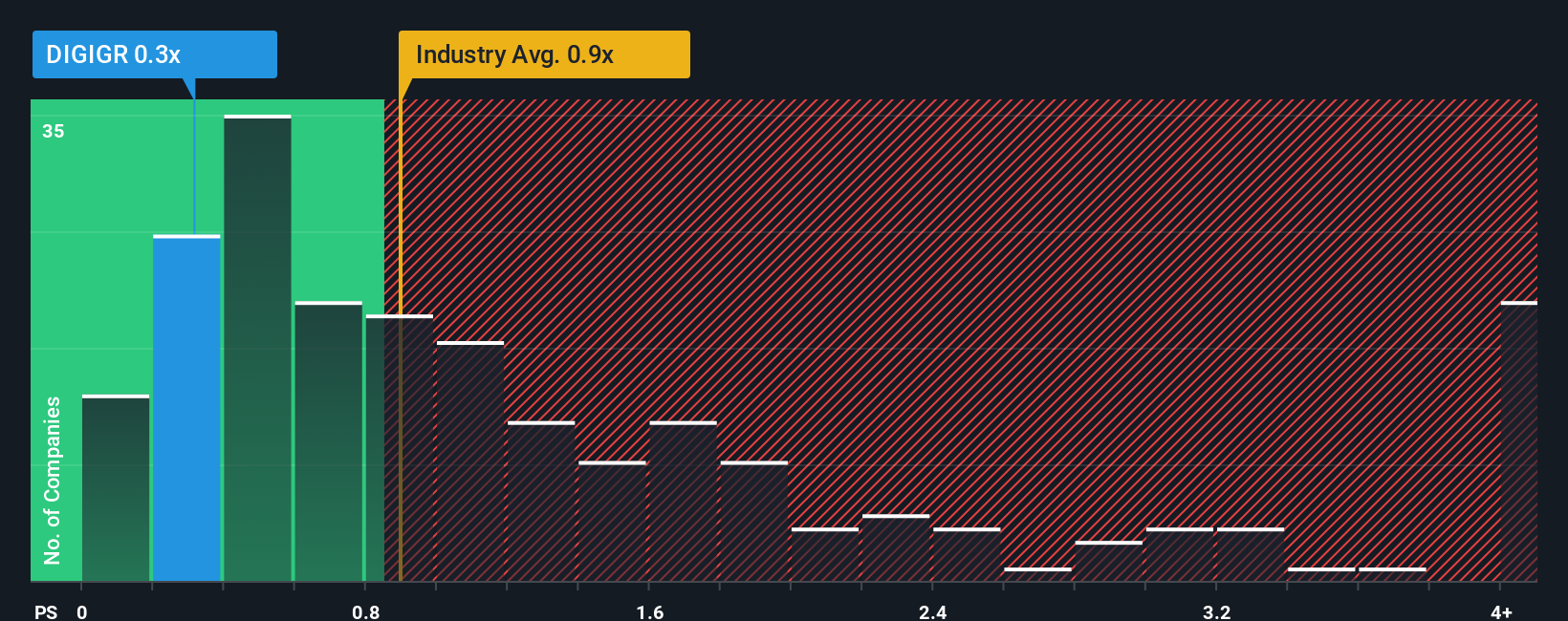Click the 1.6 x-axis tick label
This screenshot has height=621, width=1568.
650,611
